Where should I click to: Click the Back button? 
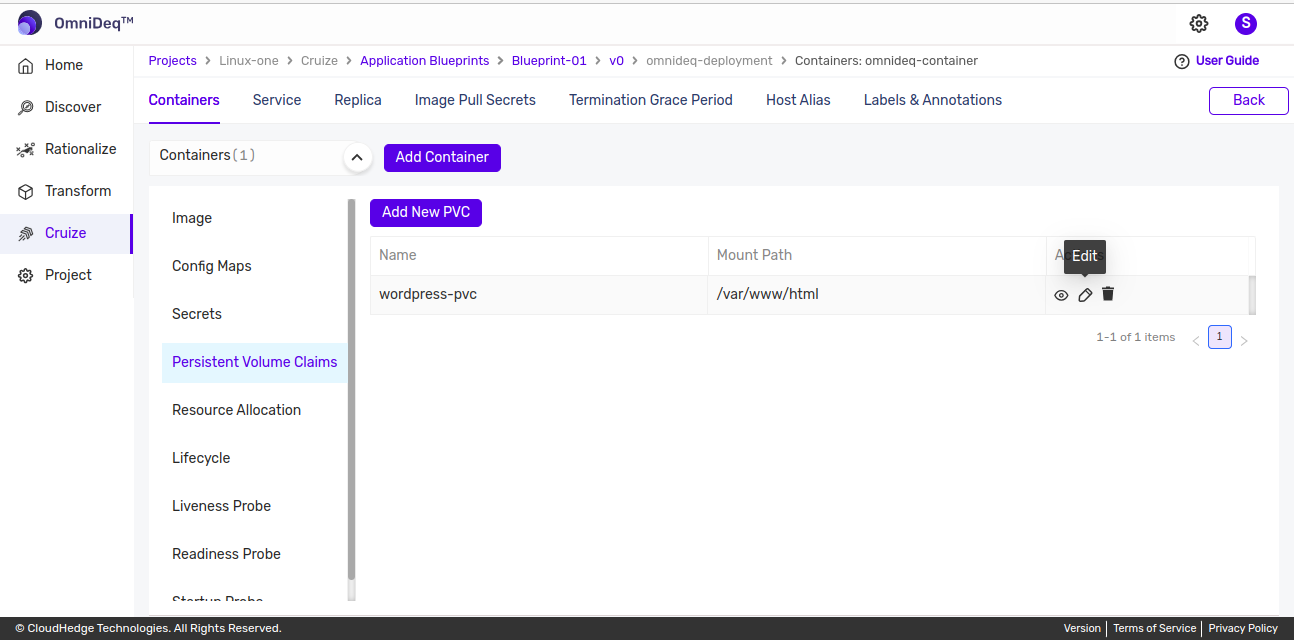(1249, 100)
